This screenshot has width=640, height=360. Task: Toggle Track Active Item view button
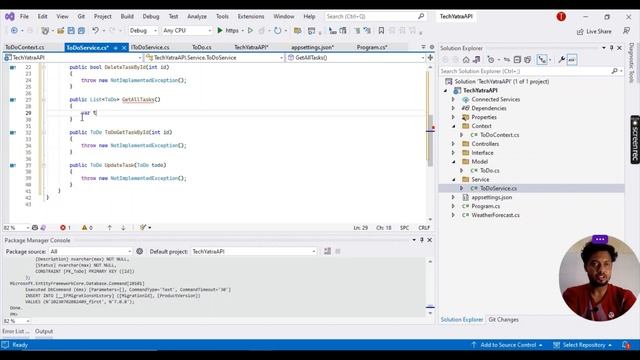pyautogui.click(x=542, y=60)
